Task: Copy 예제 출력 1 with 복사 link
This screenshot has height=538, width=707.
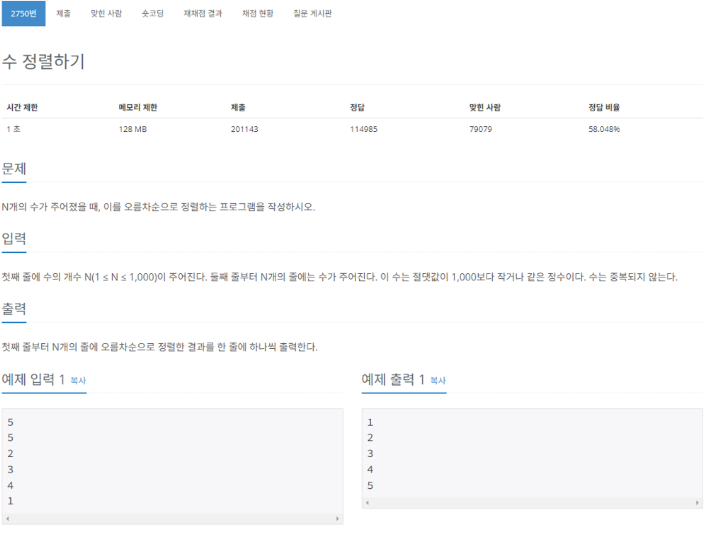Action: point(438,381)
